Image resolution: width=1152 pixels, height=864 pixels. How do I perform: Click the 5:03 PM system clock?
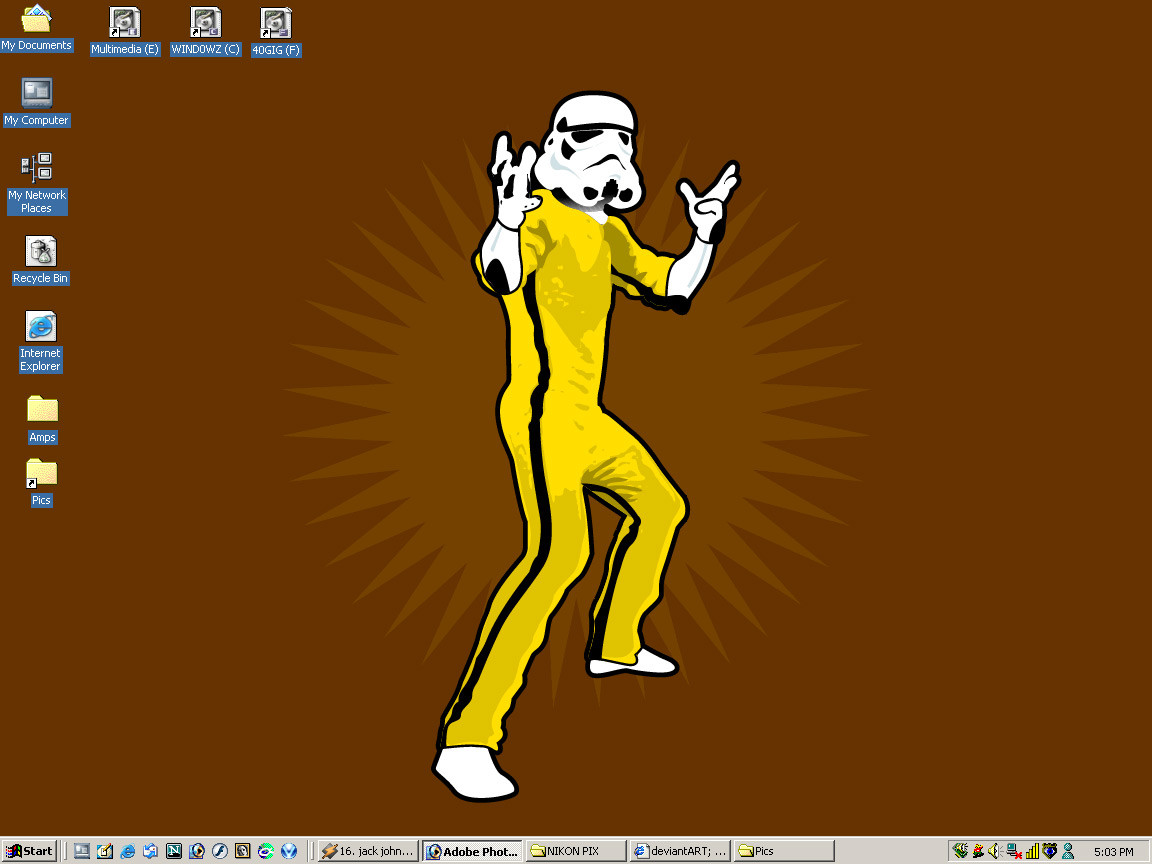(x=1113, y=852)
